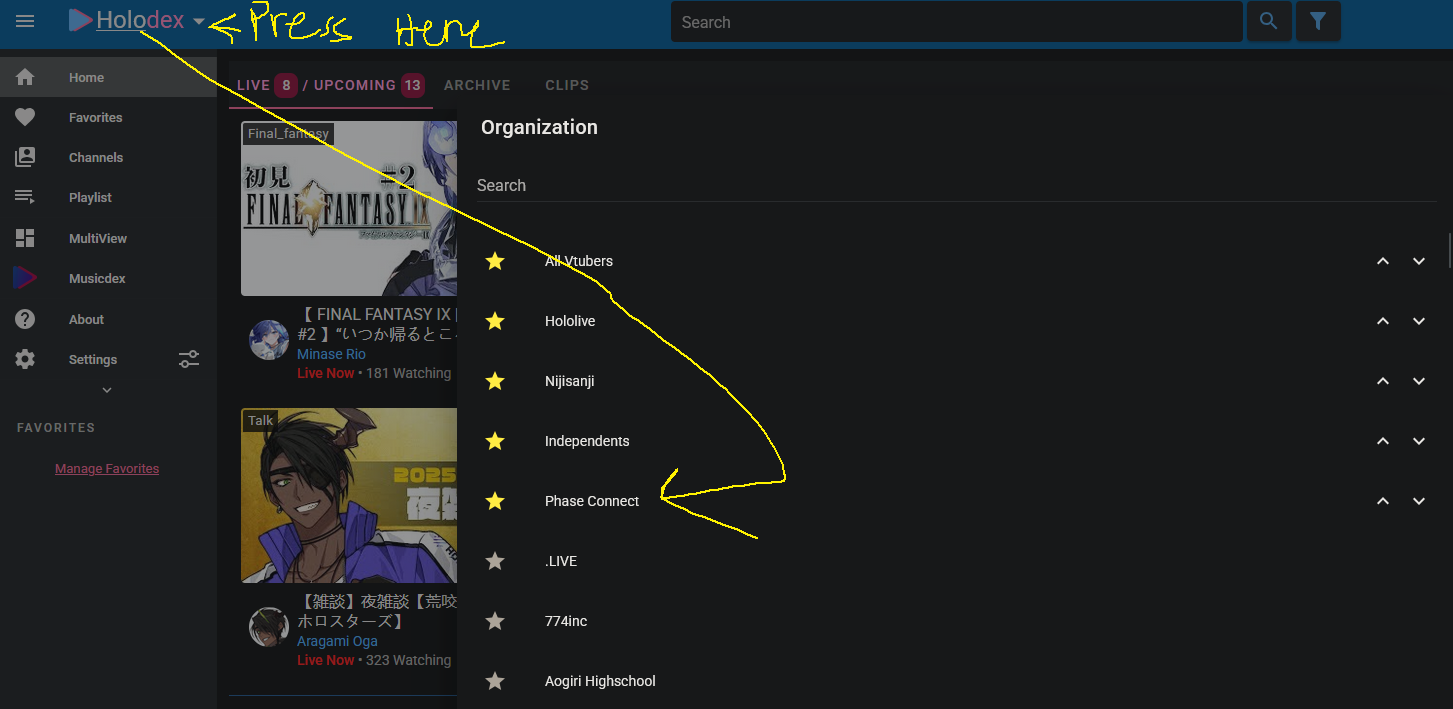Image resolution: width=1453 pixels, height=709 pixels.
Task: Switch to the Archive tab
Action: (x=477, y=85)
